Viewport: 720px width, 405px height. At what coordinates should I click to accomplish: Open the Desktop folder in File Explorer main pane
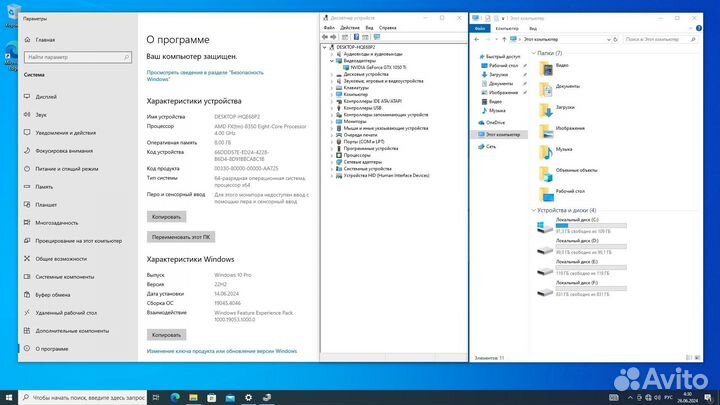point(562,194)
